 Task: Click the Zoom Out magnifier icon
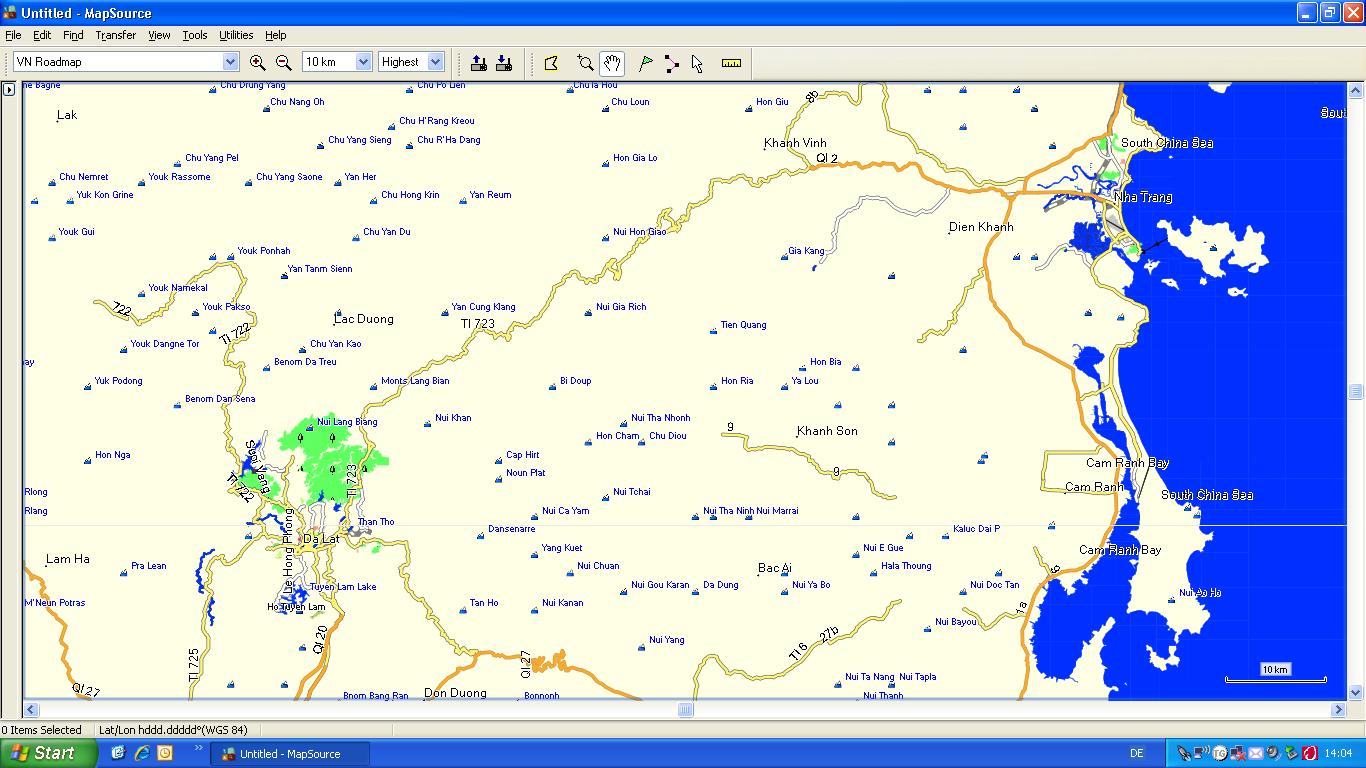coord(284,62)
